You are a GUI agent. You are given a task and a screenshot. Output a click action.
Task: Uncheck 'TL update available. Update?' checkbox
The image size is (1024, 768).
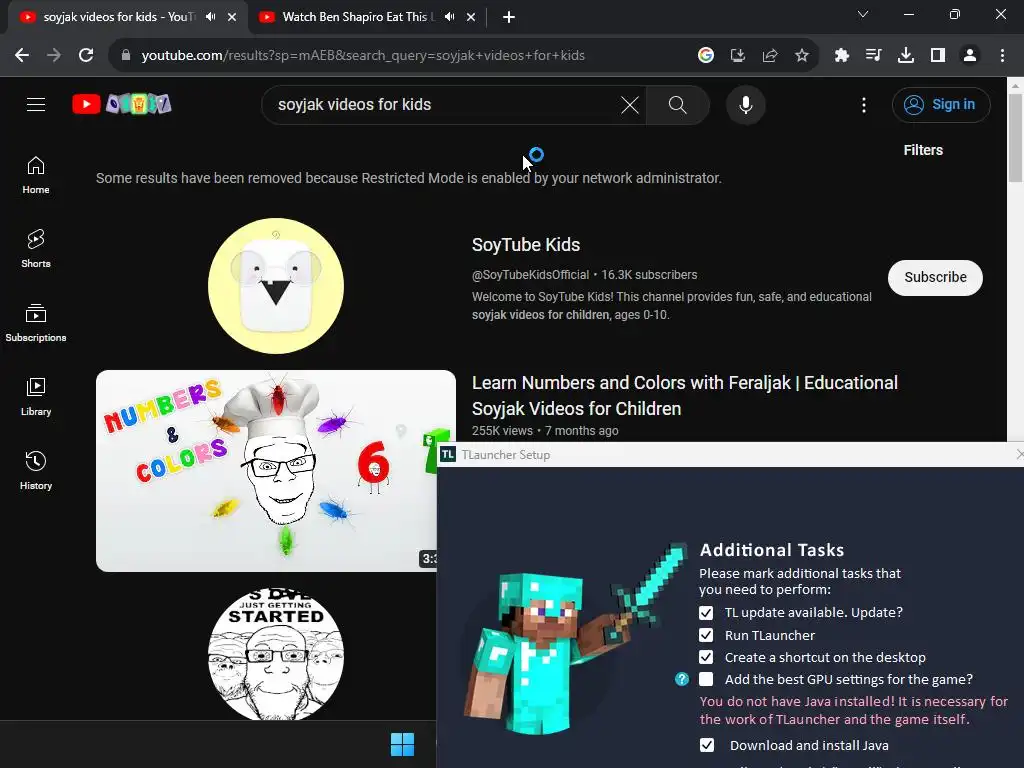click(706, 613)
